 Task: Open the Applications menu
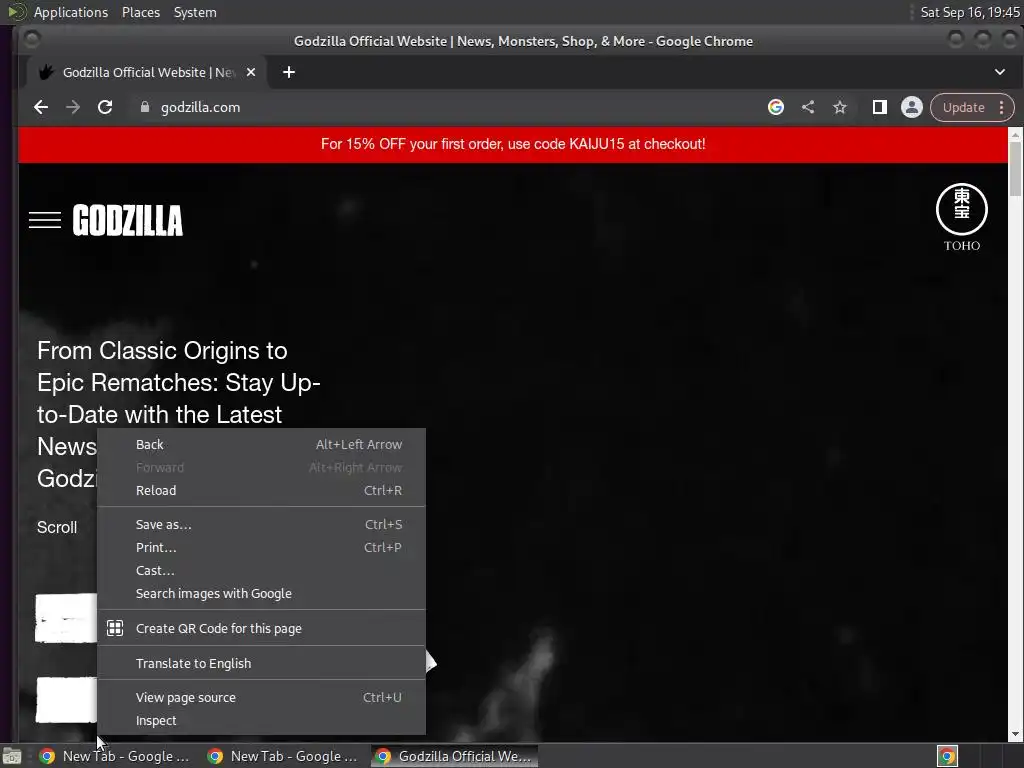pyautogui.click(x=71, y=12)
